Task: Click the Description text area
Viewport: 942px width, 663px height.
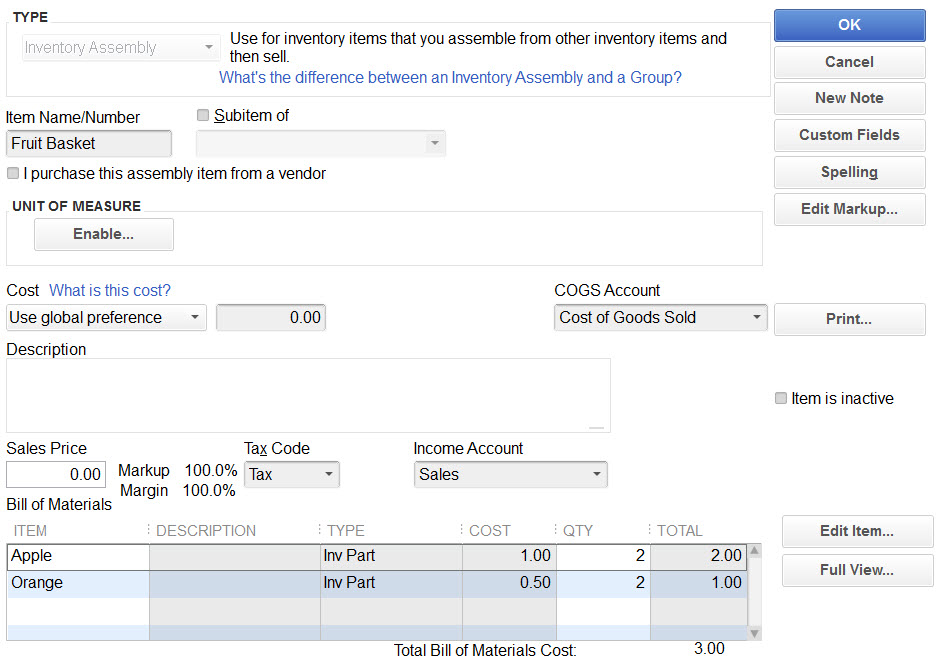Action: (x=308, y=395)
